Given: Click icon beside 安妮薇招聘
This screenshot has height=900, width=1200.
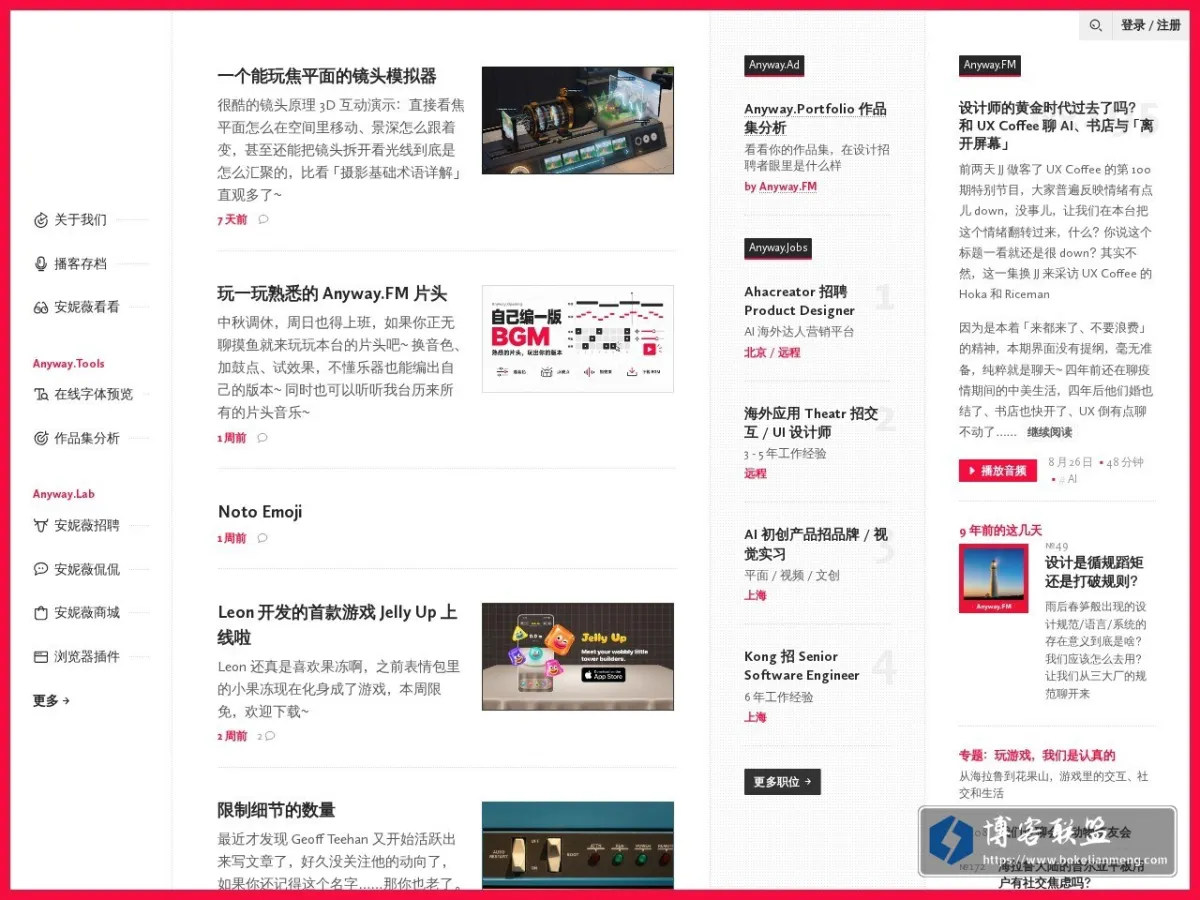Looking at the screenshot, I should [41, 525].
